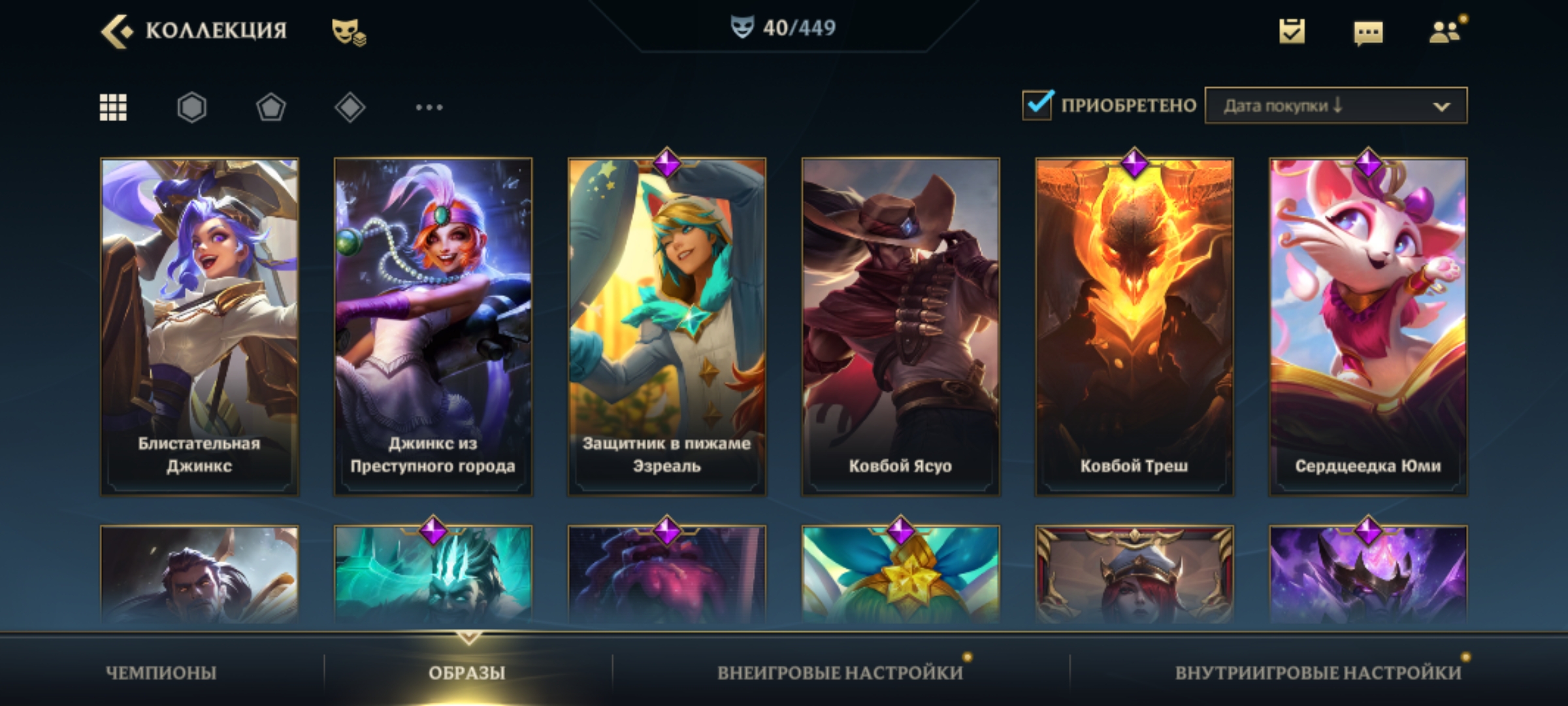1568x706 pixels.
Task: Click the dropdown chevron arrow beside Дата покупки
Action: (1442, 107)
